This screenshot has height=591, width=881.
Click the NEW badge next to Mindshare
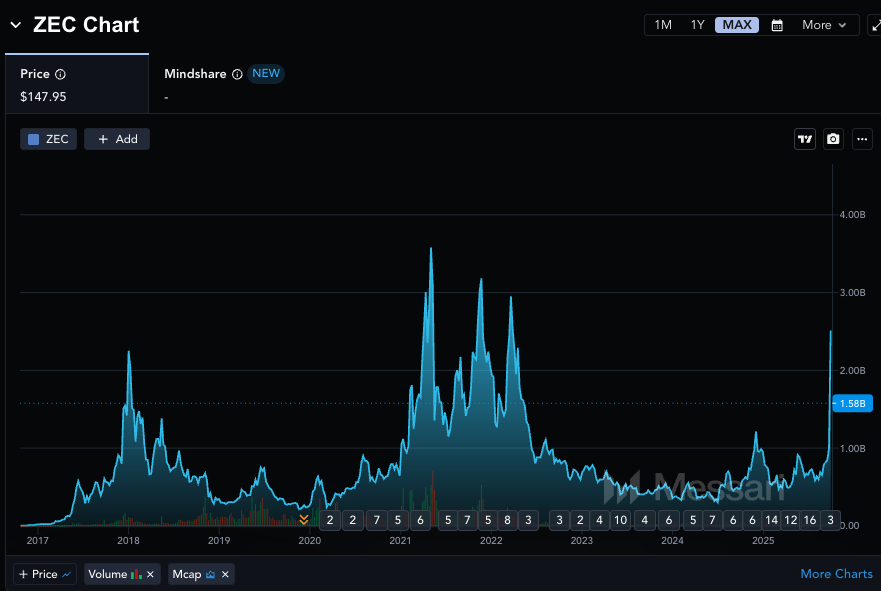tap(266, 74)
